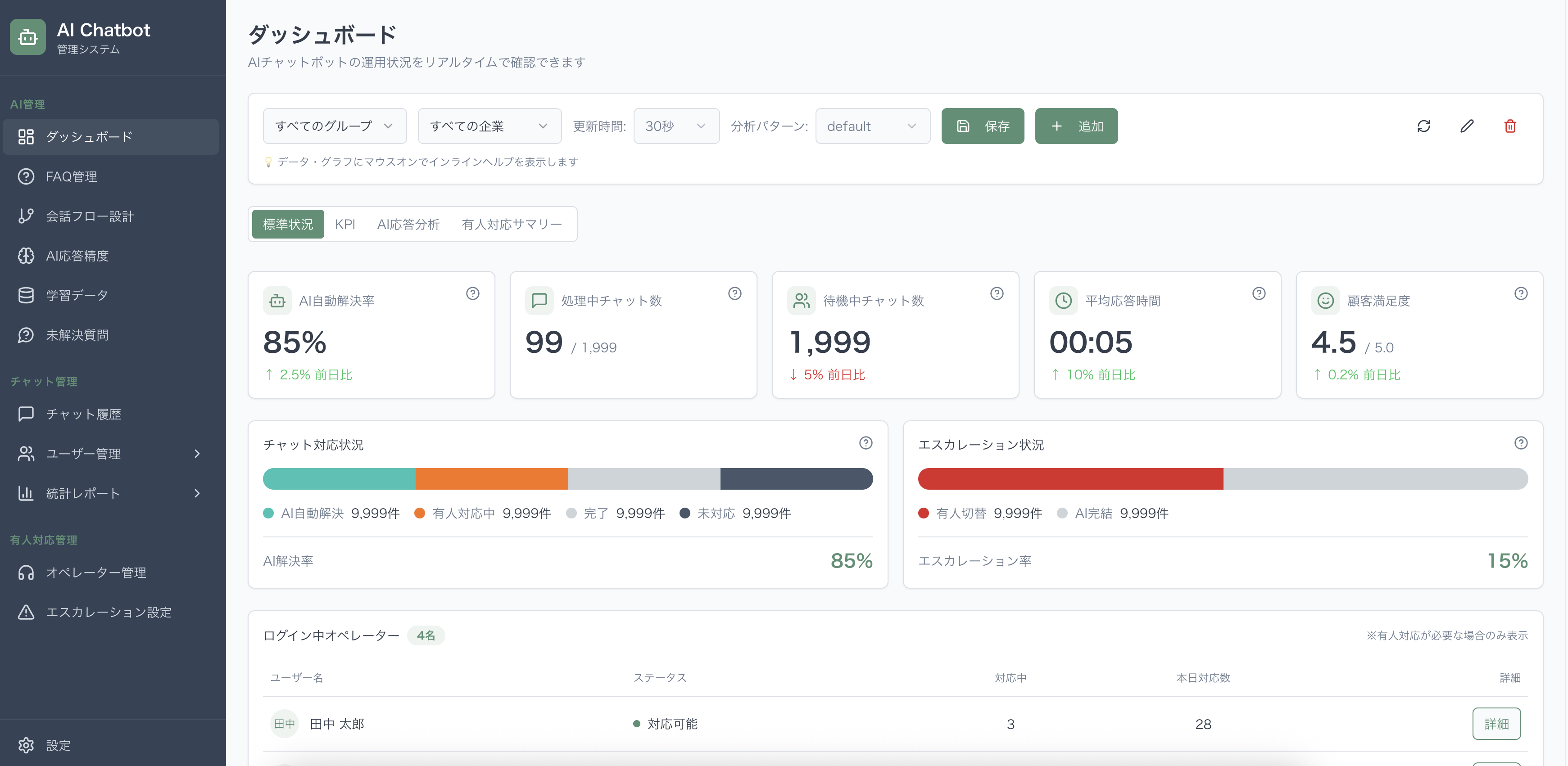Image resolution: width=1568 pixels, height=766 pixels.
Task: Click 詳細 button for 田中 太郎
Action: coord(1496,723)
